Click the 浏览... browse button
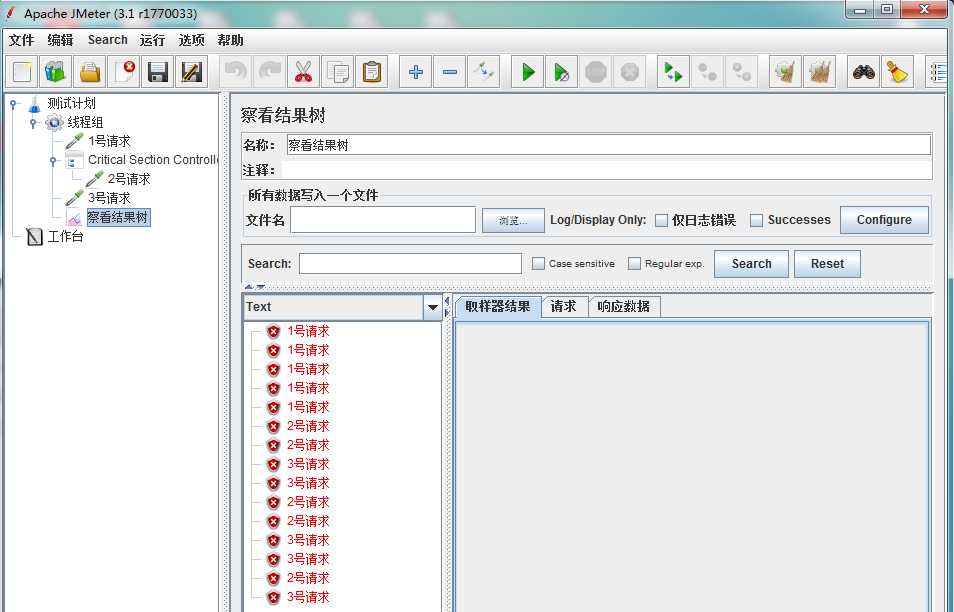Screen dimensions: 954x612 click(x=513, y=220)
